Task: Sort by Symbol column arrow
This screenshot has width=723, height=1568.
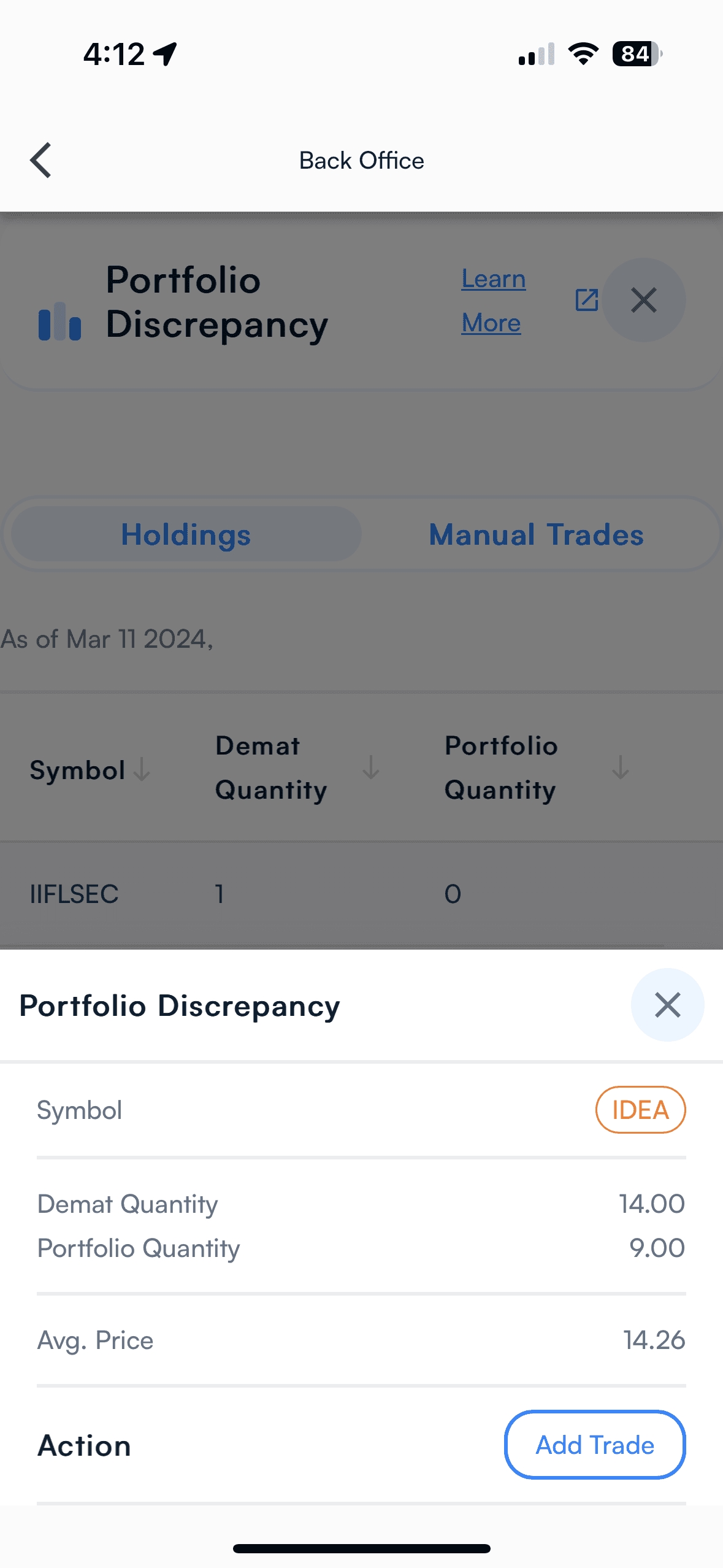Action: [142, 769]
